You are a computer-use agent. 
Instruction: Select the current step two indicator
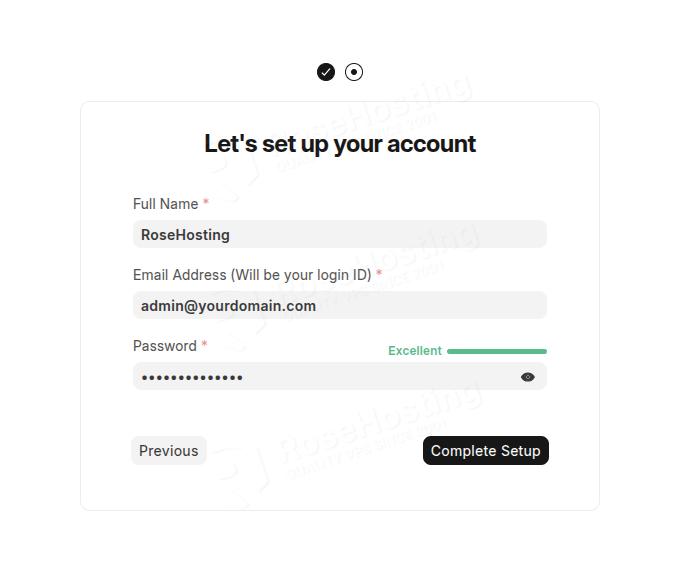click(x=354, y=72)
